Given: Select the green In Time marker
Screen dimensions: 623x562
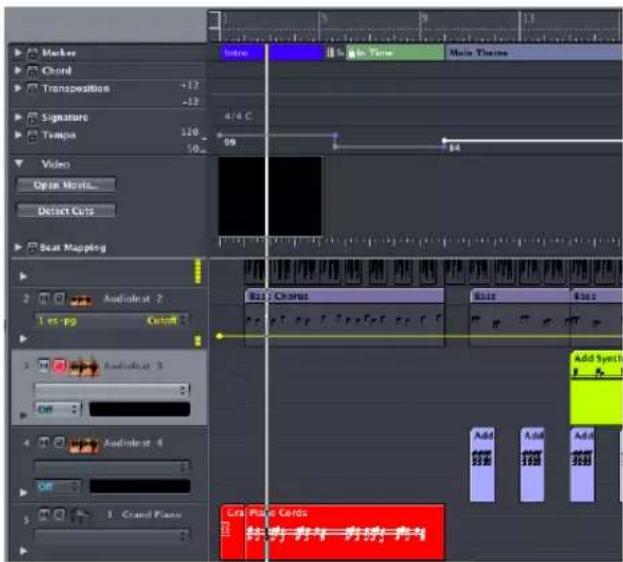Looking at the screenshot, I should point(395,53).
